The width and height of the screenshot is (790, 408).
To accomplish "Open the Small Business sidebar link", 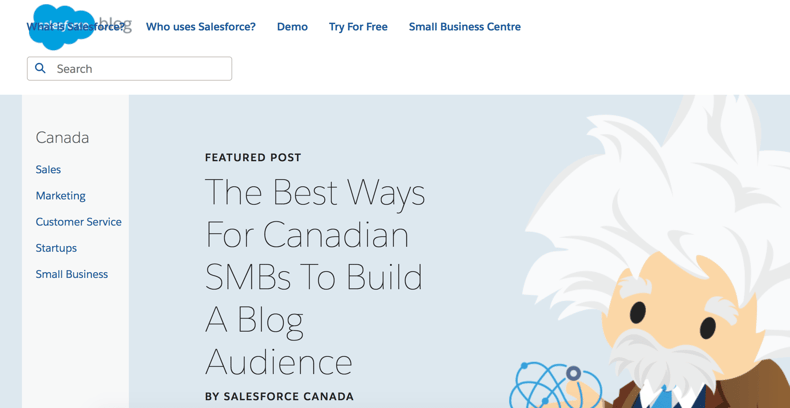I will tap(71, 274).
